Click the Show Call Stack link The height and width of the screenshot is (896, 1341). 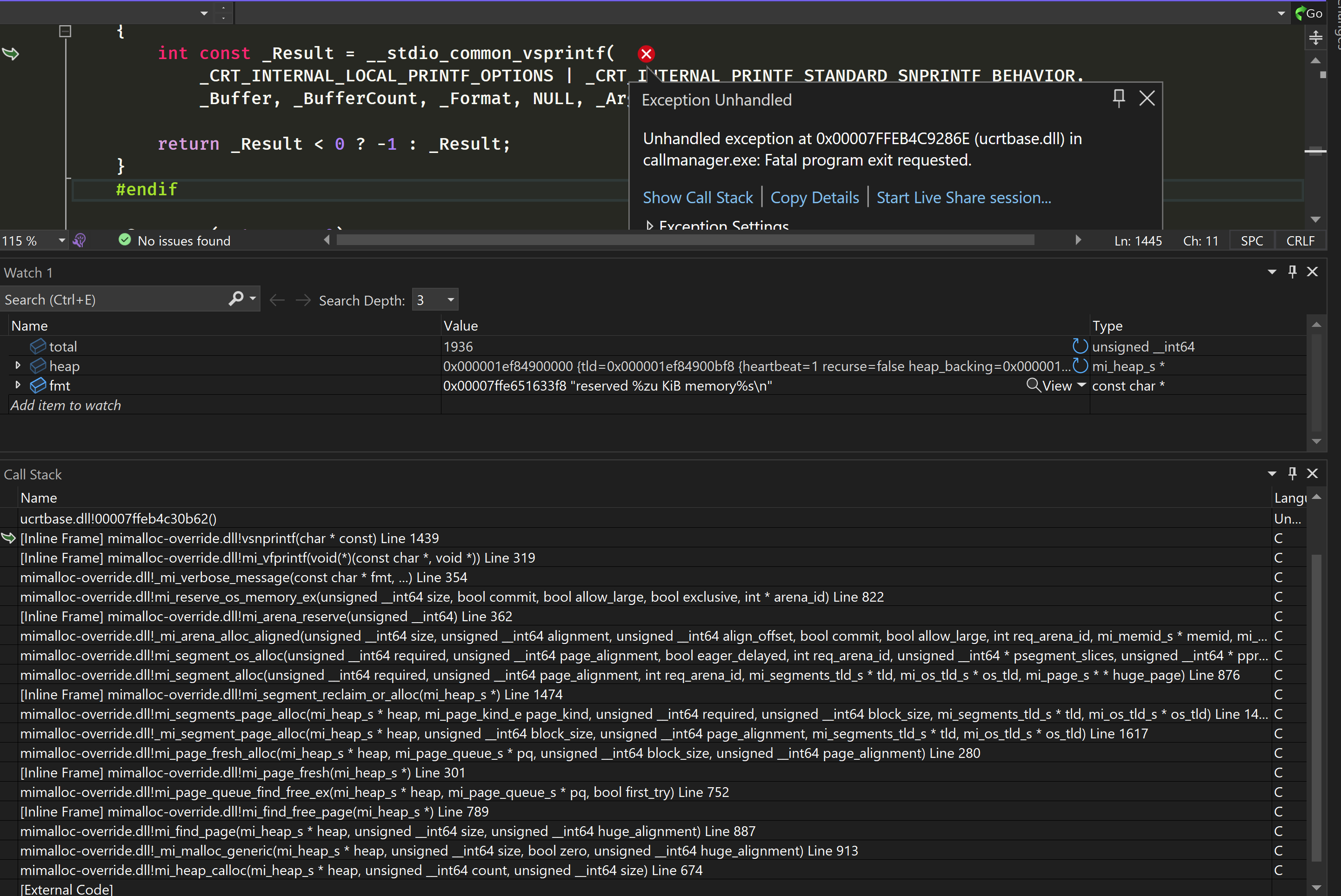tap(698, 197)
